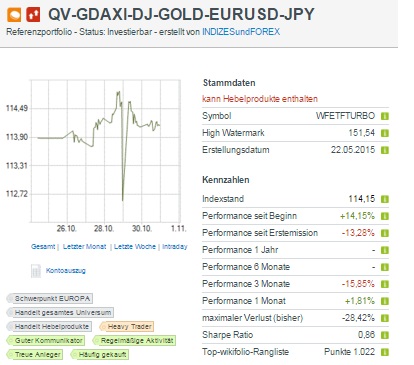Open info icon beside Indexstand row
This screenshot has height=365, width=414.
tap(385, 199)
